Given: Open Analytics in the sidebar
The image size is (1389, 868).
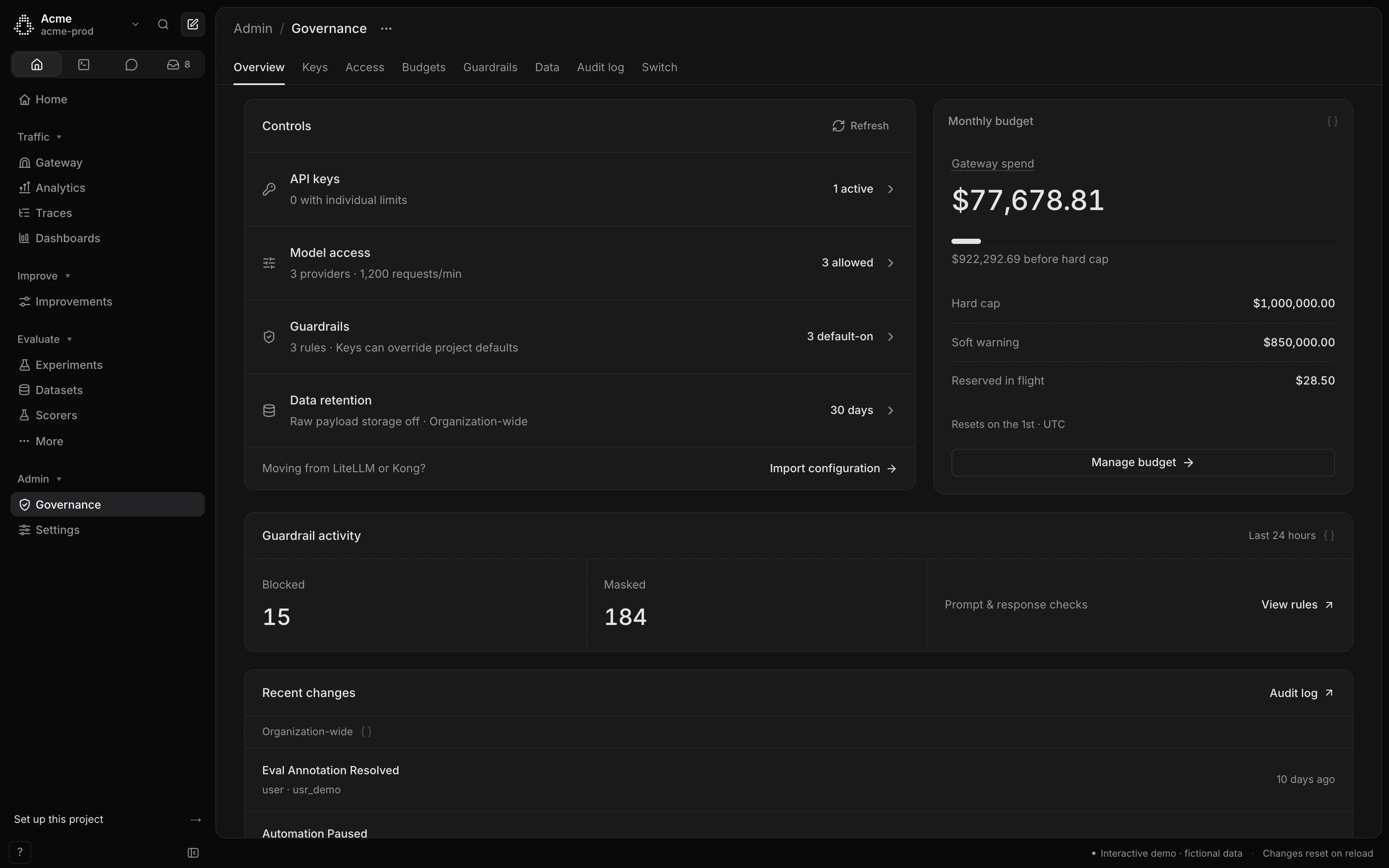Looking at the screenshot, I should tap(107, 188).
